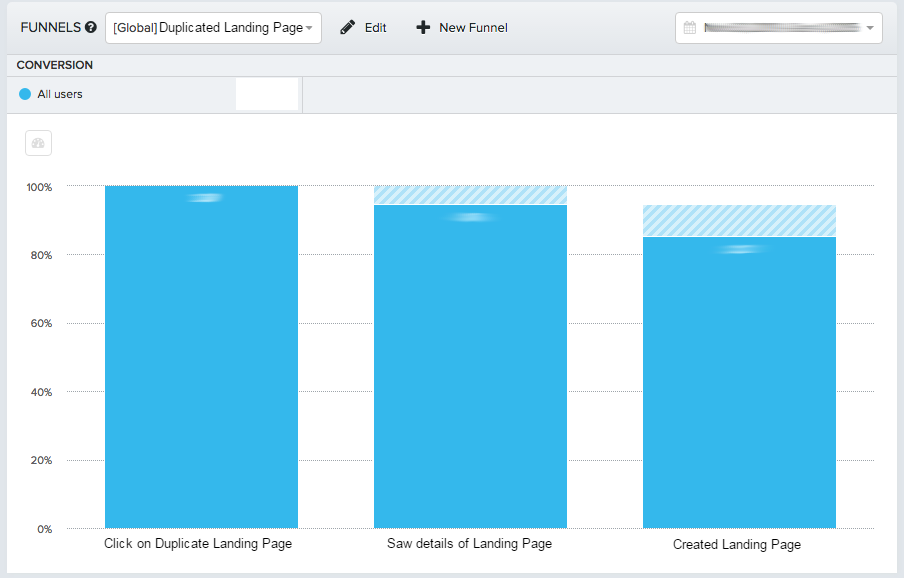Click the New Funnel plus icon
Image resolution: width=904 pixels, height=578 pixels.
coord(423,27)
